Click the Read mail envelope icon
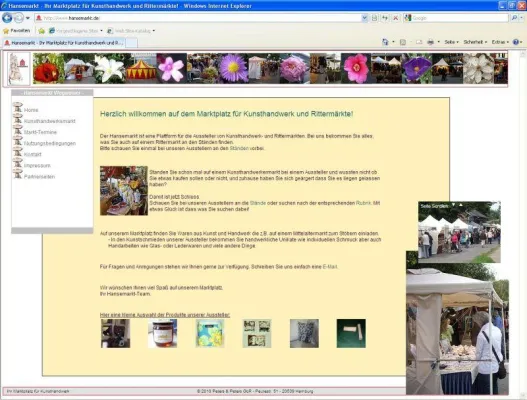 pos(419,42)
